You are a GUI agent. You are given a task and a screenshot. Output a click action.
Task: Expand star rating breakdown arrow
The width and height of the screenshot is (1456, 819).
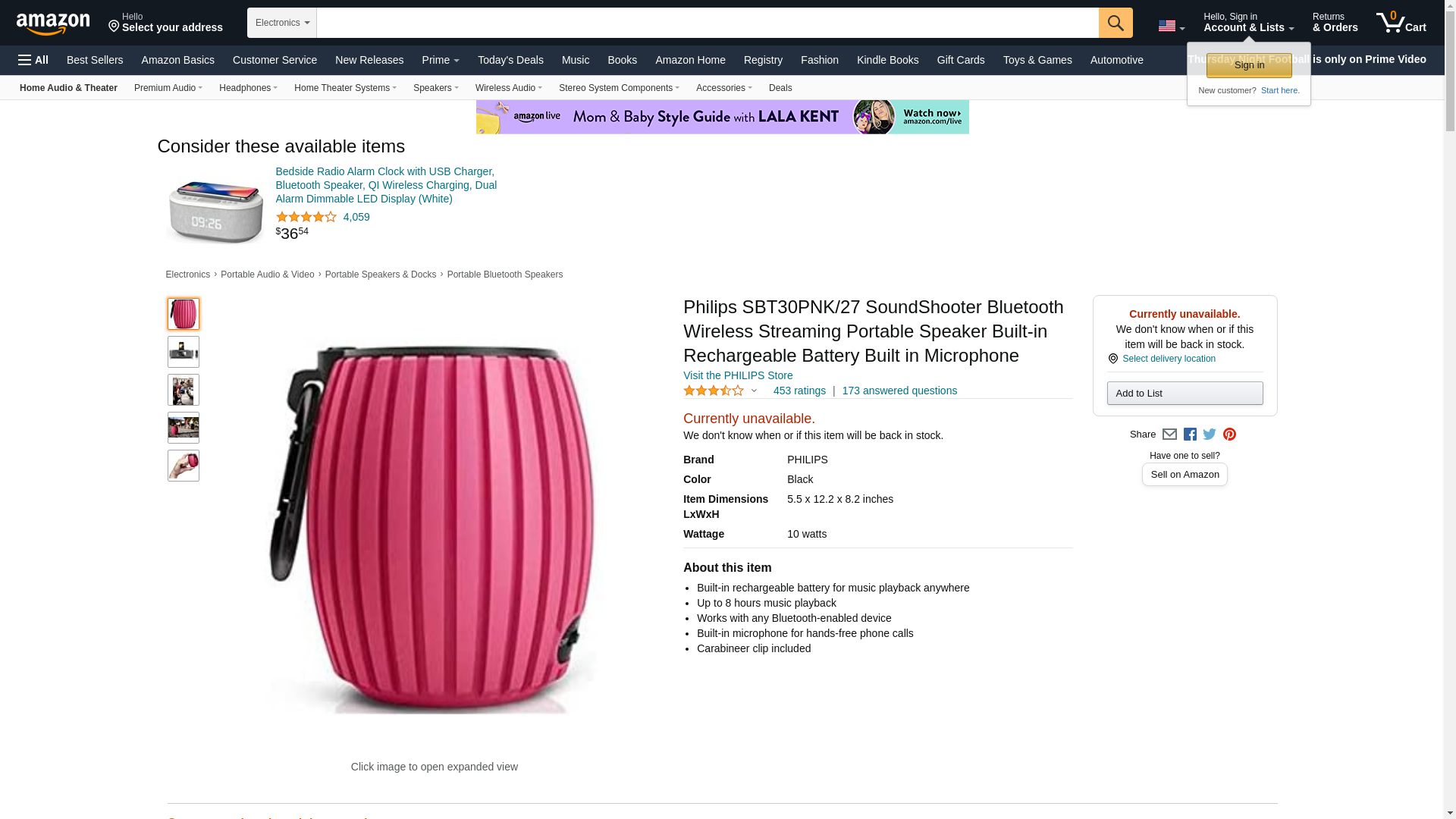click(754, 391)
